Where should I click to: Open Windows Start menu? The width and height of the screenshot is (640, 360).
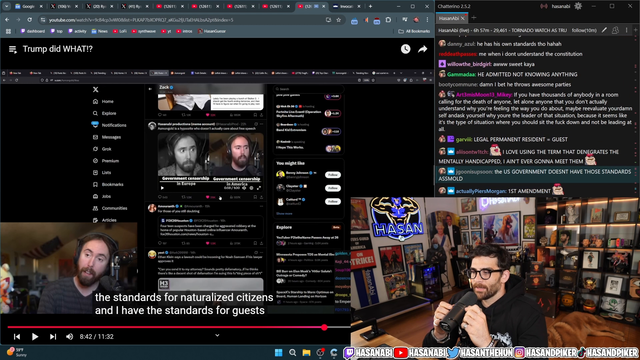tap(278, 353)
